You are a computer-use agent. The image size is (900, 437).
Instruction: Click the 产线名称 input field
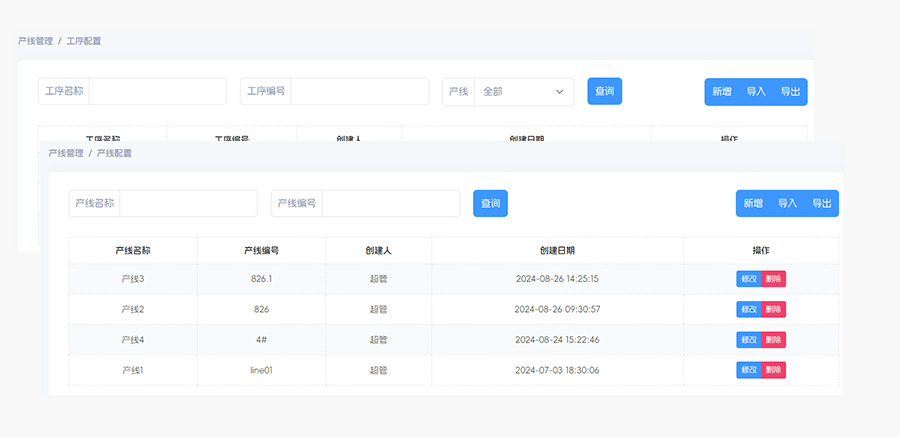(x=188, y=204)
